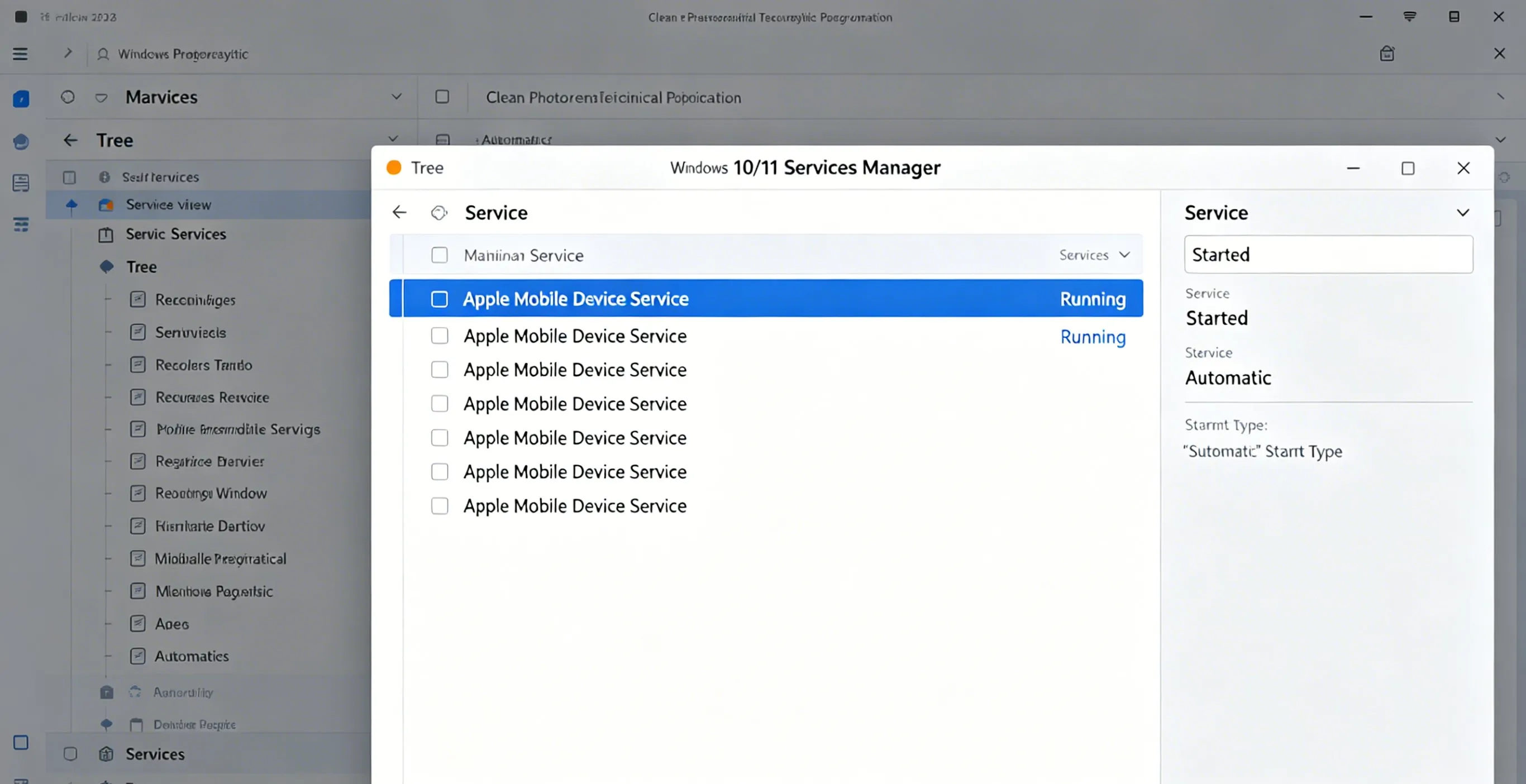Click the Started input field
This screenshot has width=1526, height=784.
coord(1328,254)
